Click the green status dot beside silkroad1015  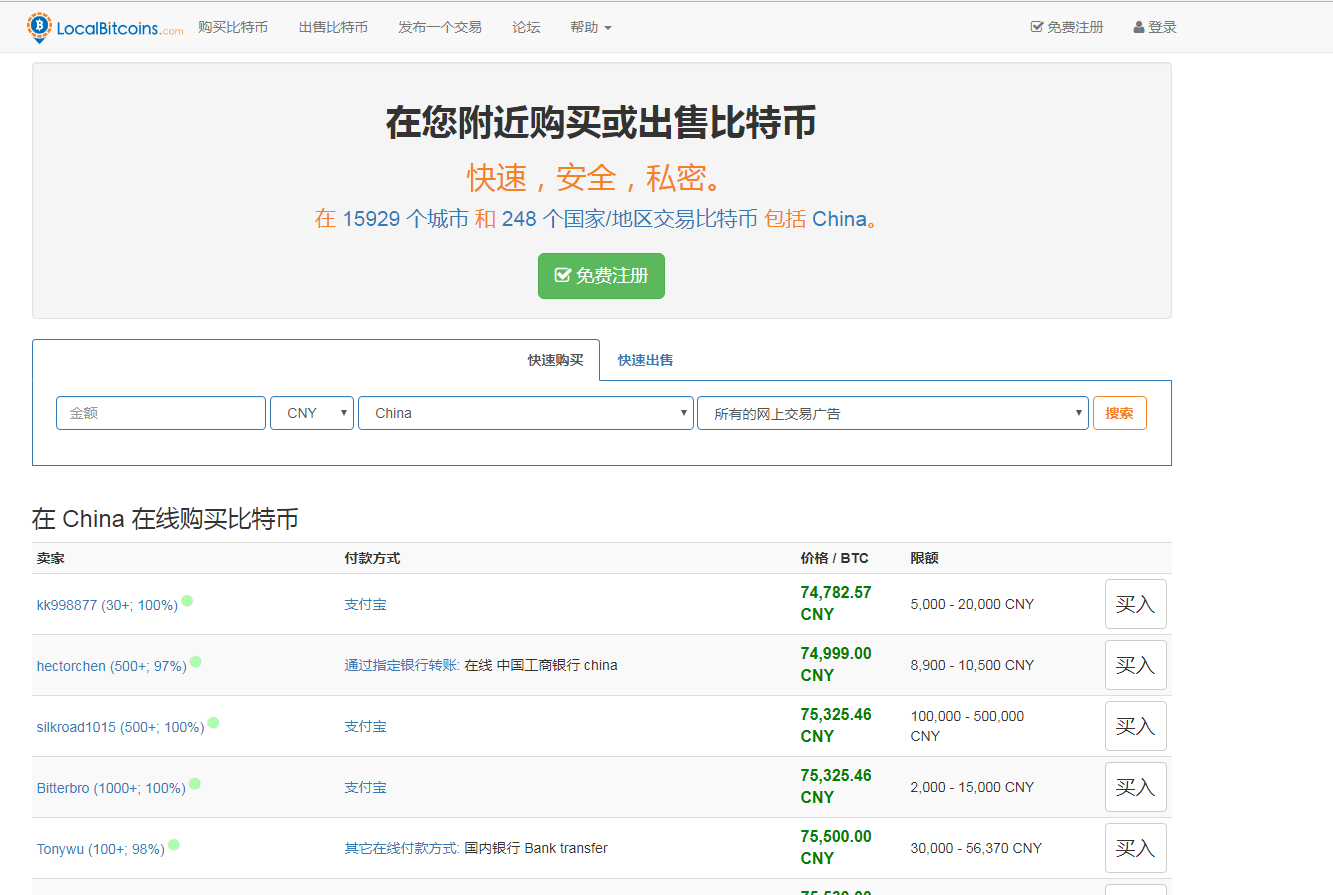coord(213,720)
